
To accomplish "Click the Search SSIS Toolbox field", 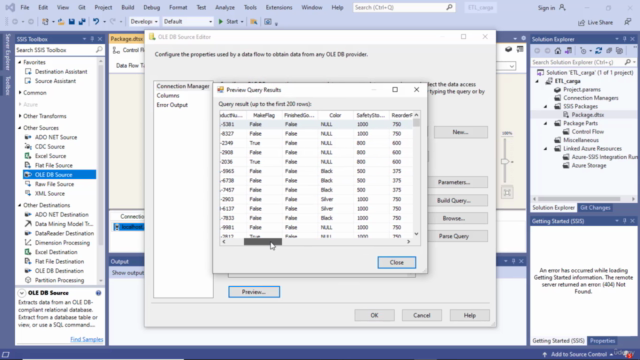I will (x=56, y=50).
